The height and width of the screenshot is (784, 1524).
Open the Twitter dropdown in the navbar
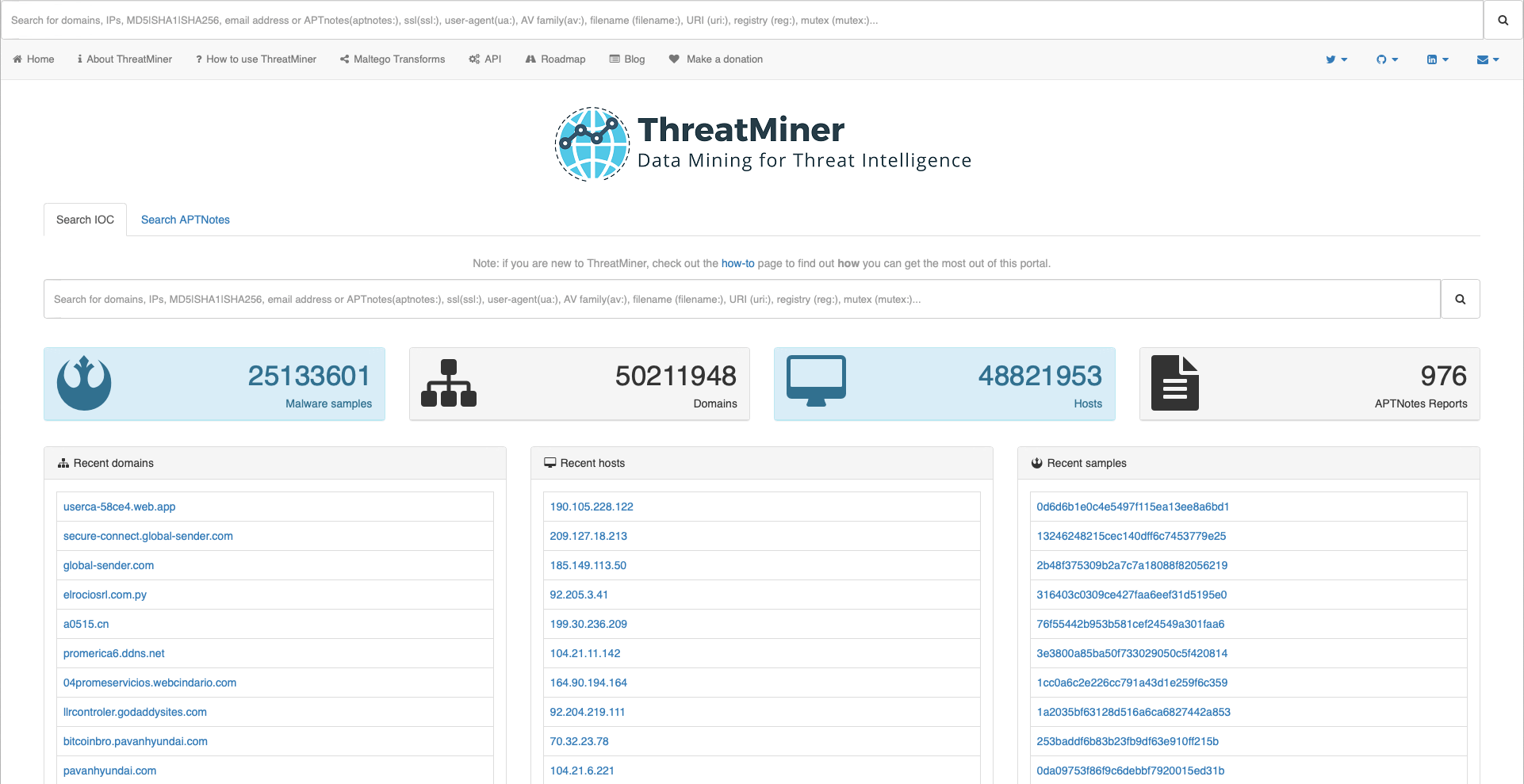pos(1337,59)
